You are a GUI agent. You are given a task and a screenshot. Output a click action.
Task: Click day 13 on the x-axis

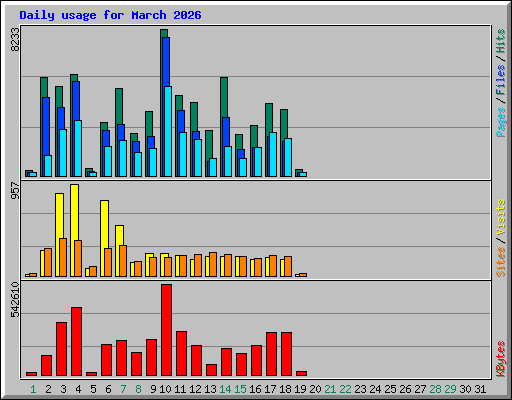(210, 389)
